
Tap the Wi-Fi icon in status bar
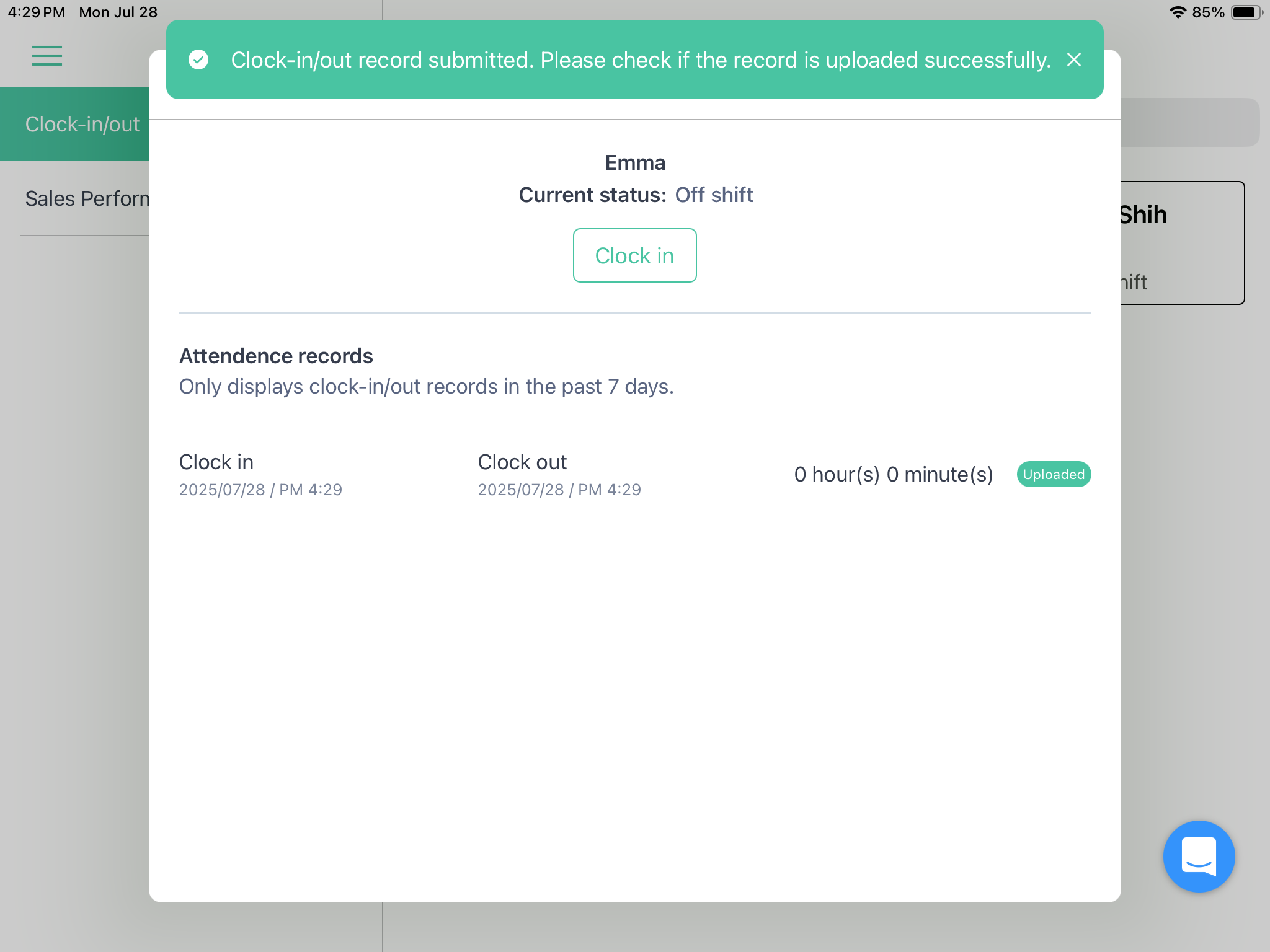click(x=1178, y=12)
